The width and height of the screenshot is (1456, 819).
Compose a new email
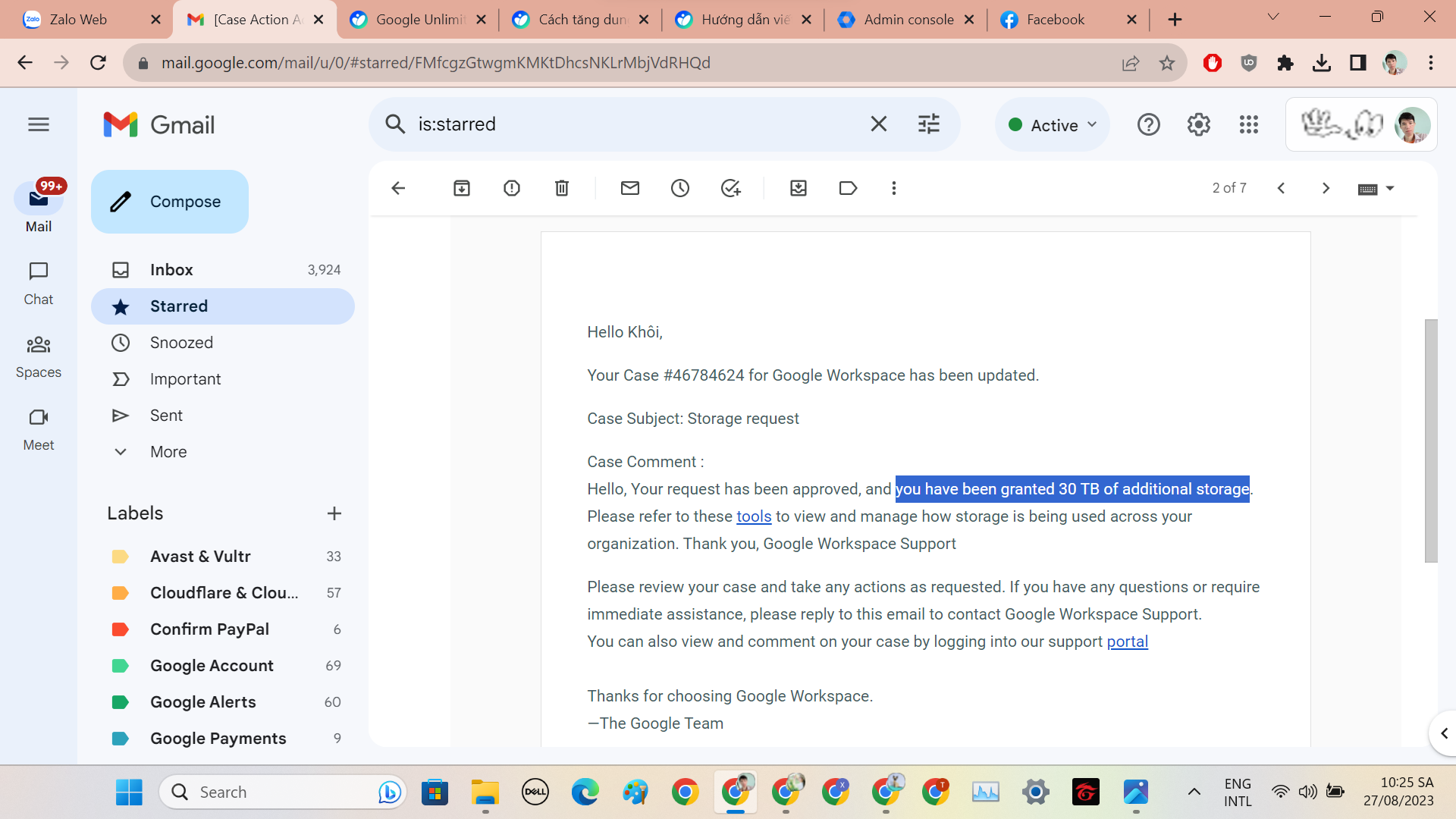tap(170, 202)
